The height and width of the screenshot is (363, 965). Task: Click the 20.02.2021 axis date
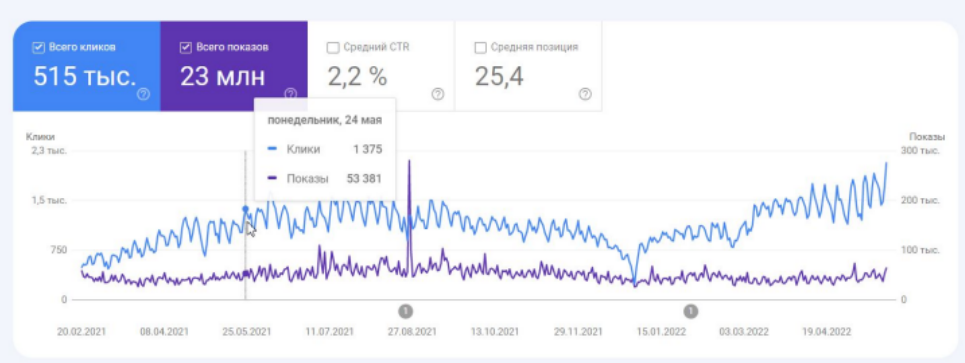tap(81, 332)
